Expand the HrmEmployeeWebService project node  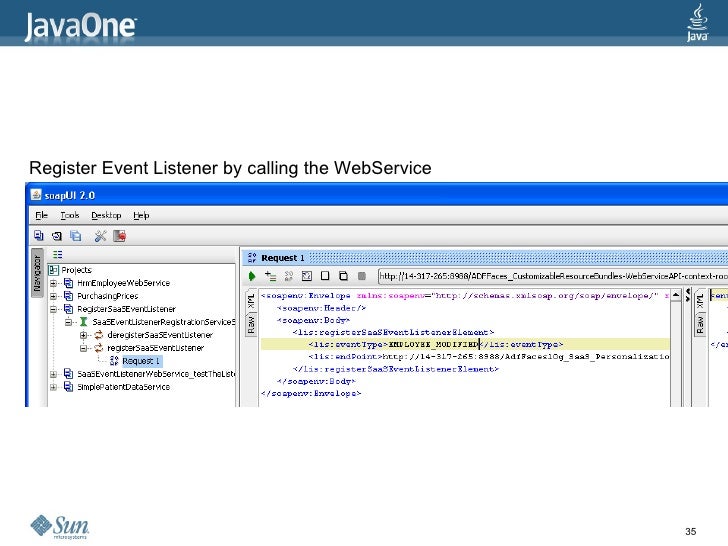pyautogui.click(x=52, y=283)
